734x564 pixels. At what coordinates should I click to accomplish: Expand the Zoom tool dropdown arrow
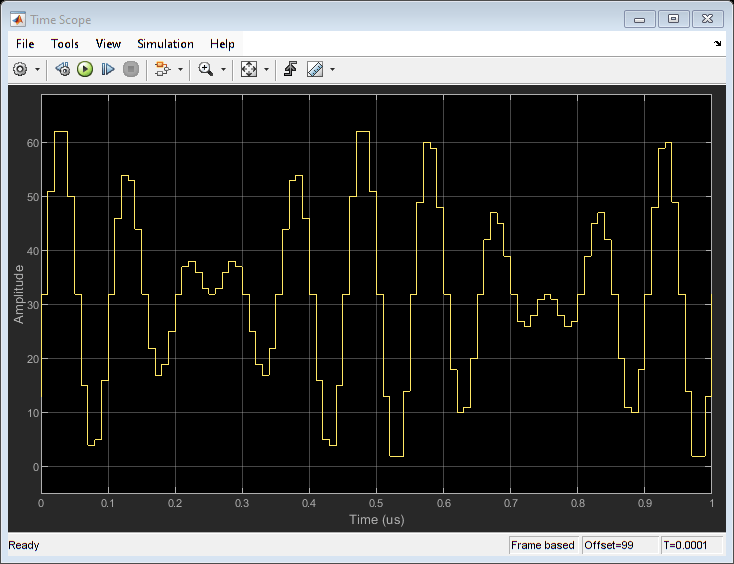click(223, 69)
